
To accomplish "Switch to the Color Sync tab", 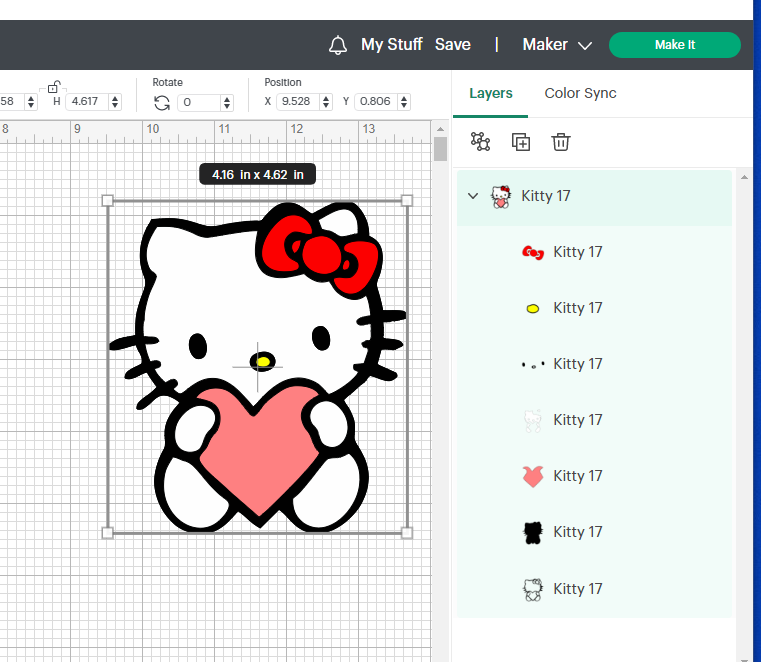I will (x=580, y=93).
